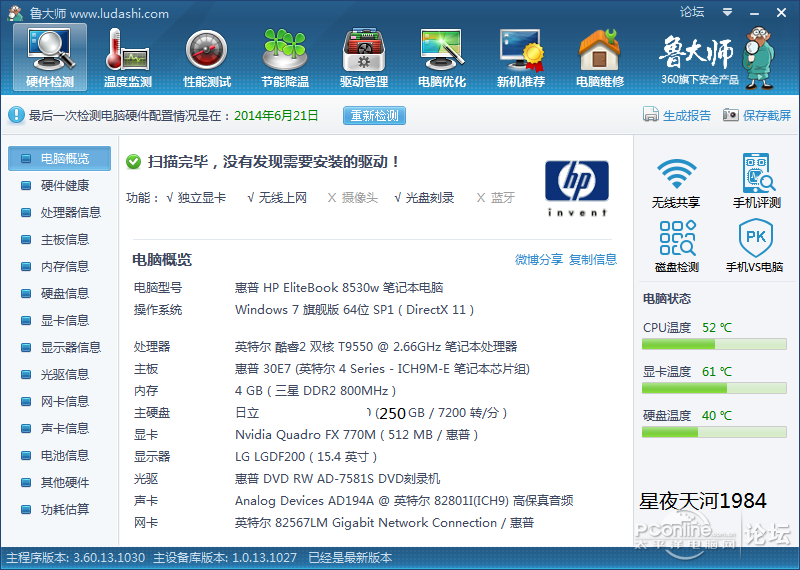Click the DVD RW AD-7581S drive text
The height and width of the screenshot is (570, 800).
[337, 479]
